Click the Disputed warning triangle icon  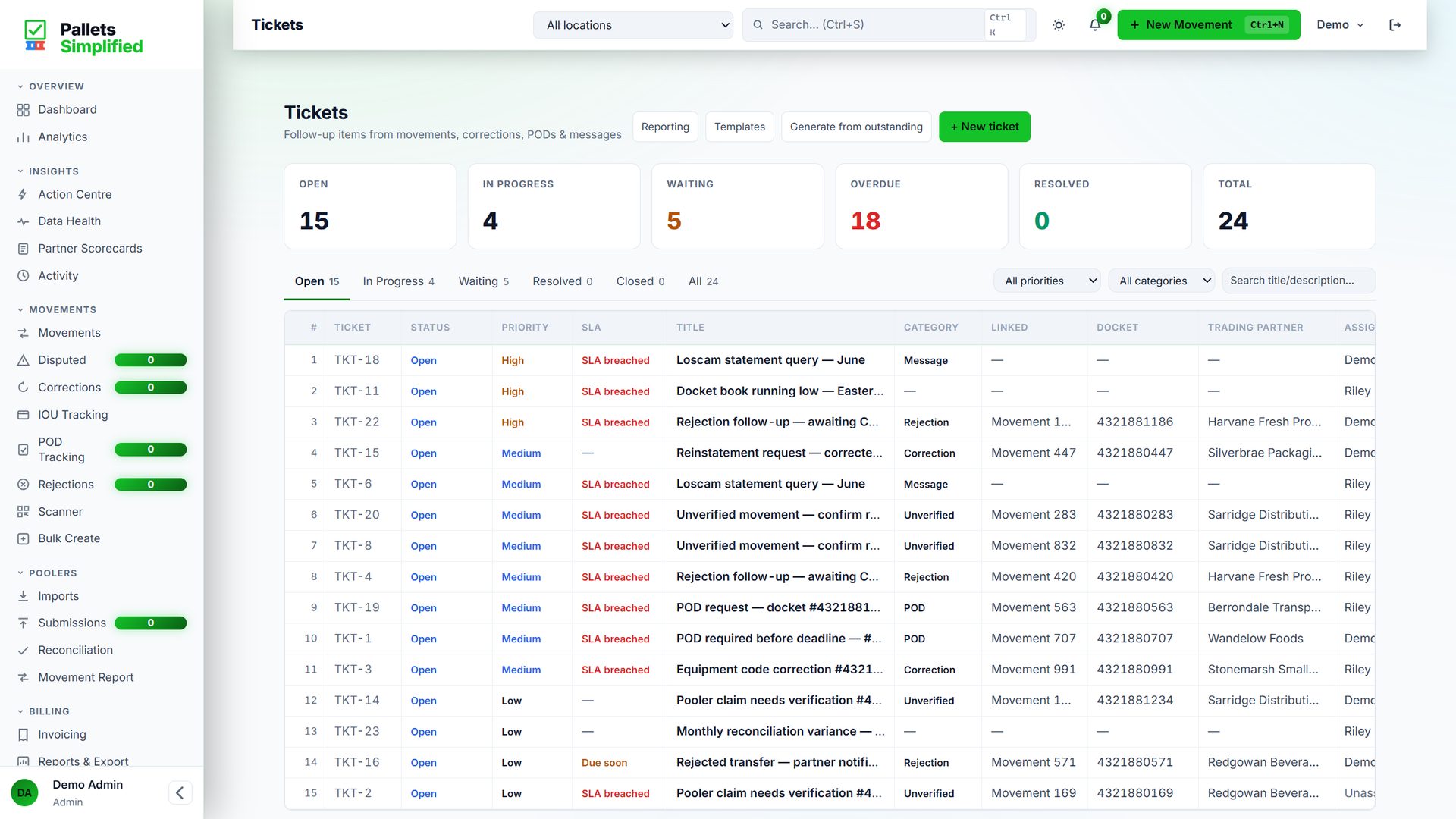tap(23, 360)
